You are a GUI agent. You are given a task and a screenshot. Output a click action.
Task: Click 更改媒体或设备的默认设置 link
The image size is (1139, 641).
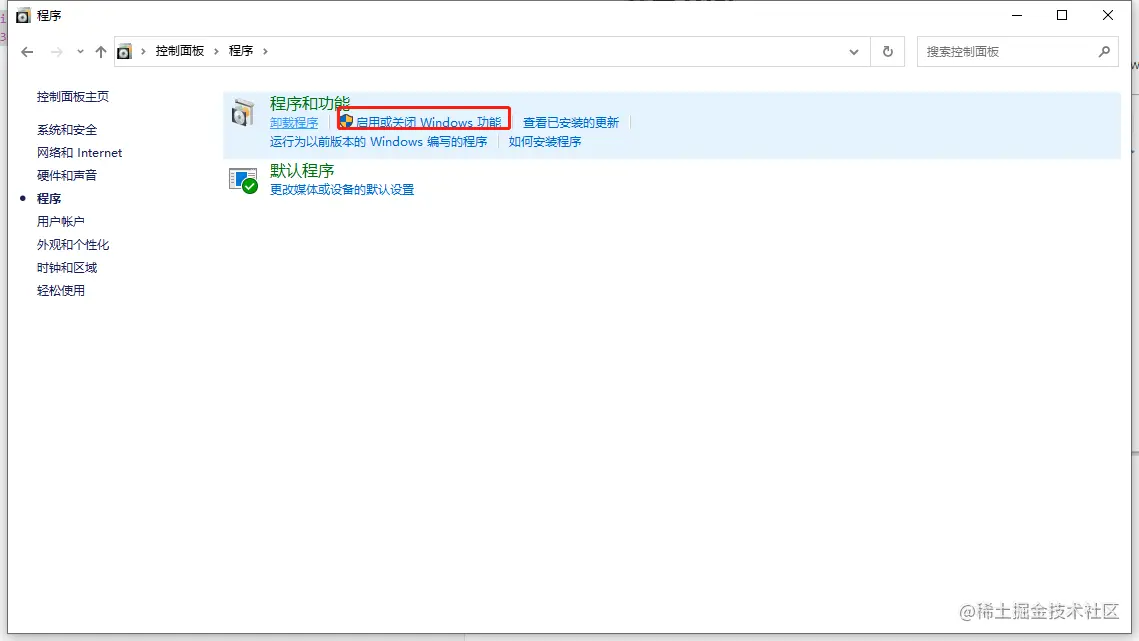[x=341, y=190]
